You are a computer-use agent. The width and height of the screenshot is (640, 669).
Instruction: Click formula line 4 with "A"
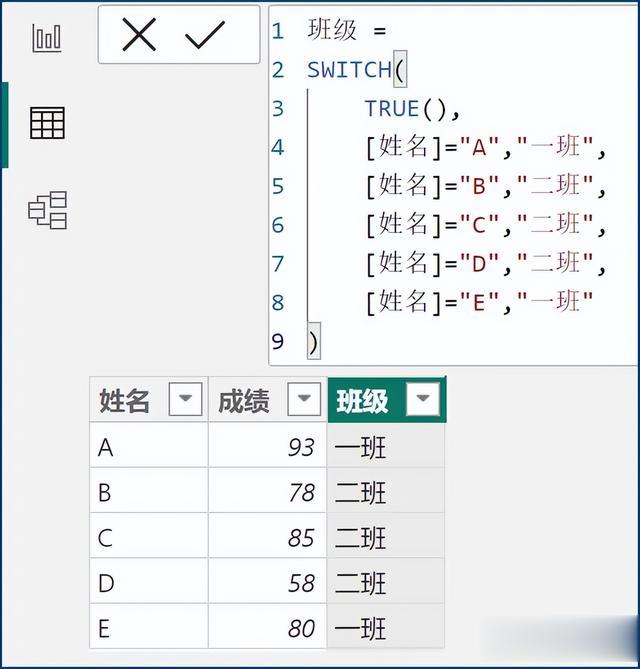click(486, 148)
